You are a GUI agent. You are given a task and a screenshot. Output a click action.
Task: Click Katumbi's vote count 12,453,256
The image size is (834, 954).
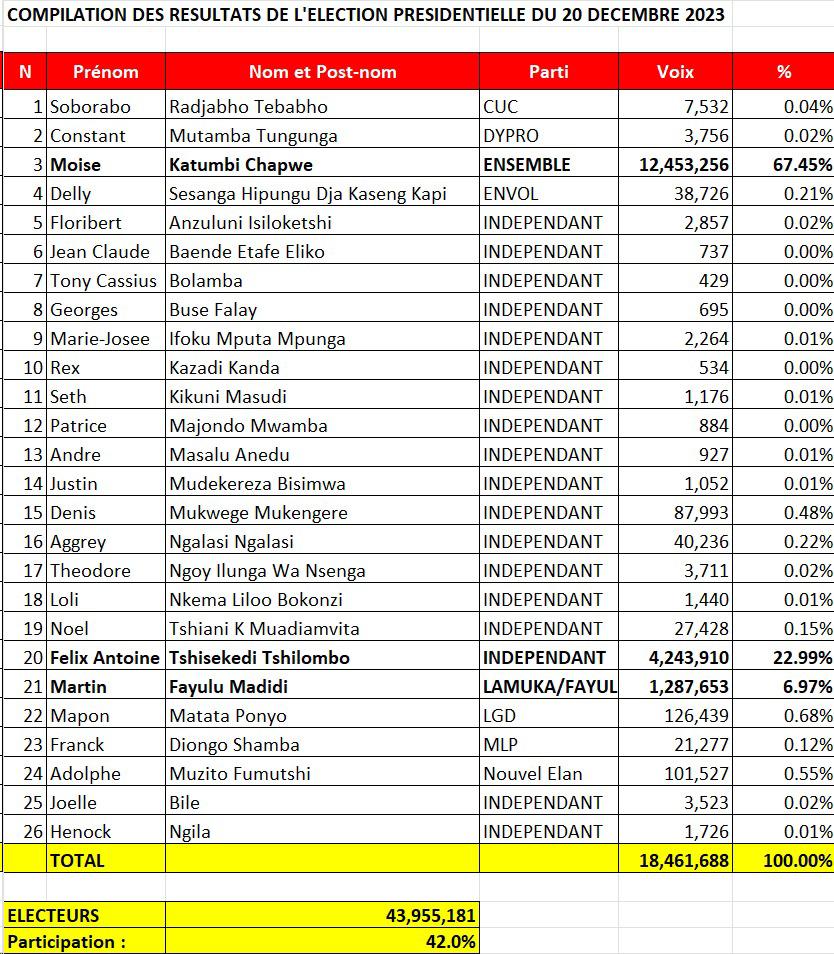675,165
